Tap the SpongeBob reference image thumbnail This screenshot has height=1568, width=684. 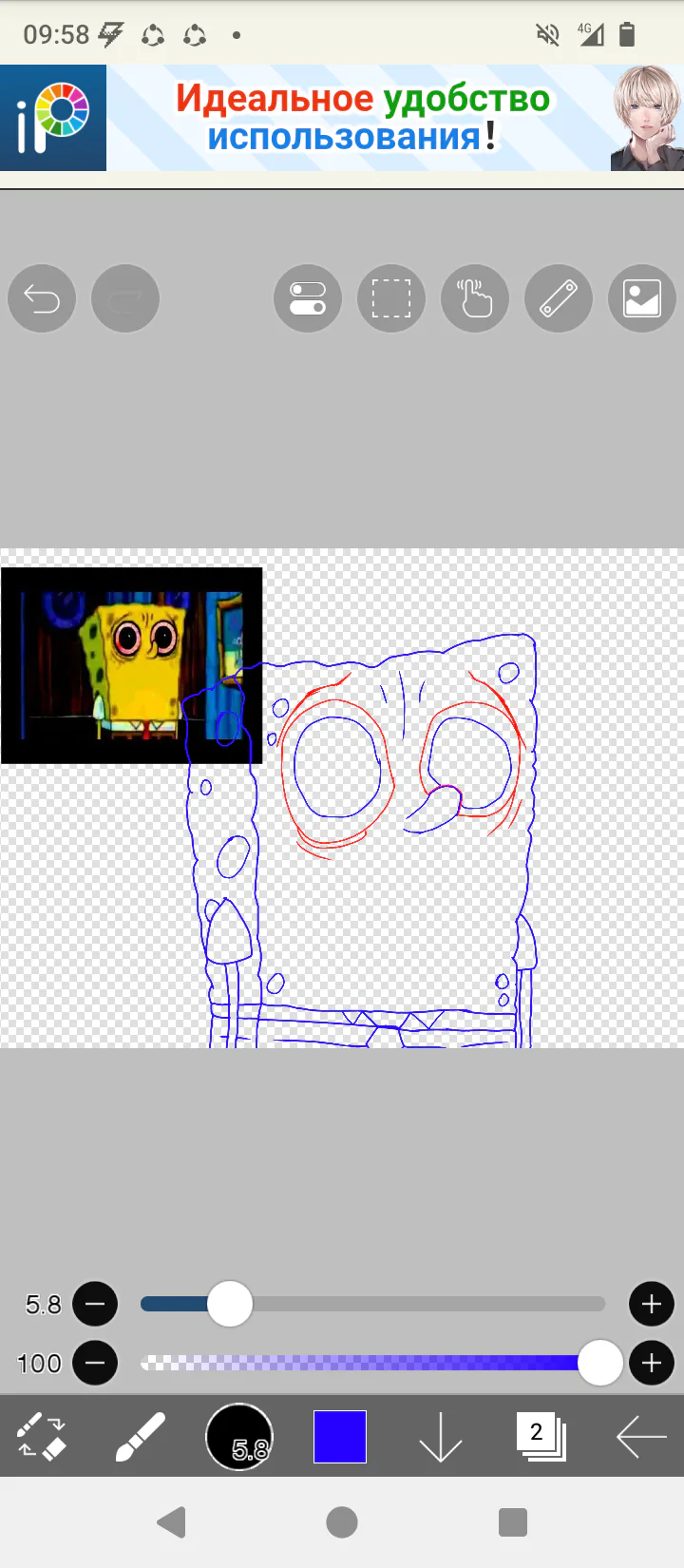131,665
